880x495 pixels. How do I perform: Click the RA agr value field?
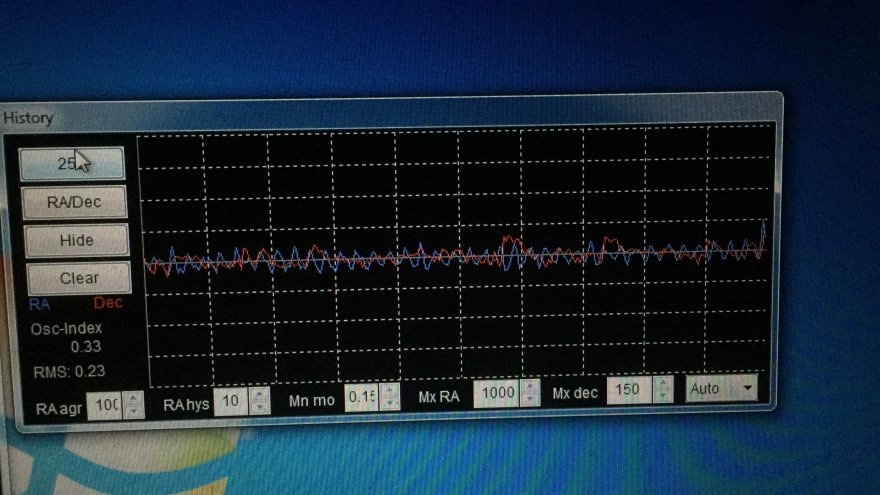coord(105,405)
